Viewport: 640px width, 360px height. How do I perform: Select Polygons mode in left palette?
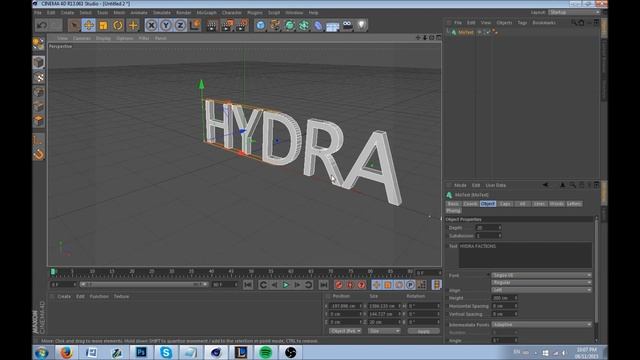[38, 120]
